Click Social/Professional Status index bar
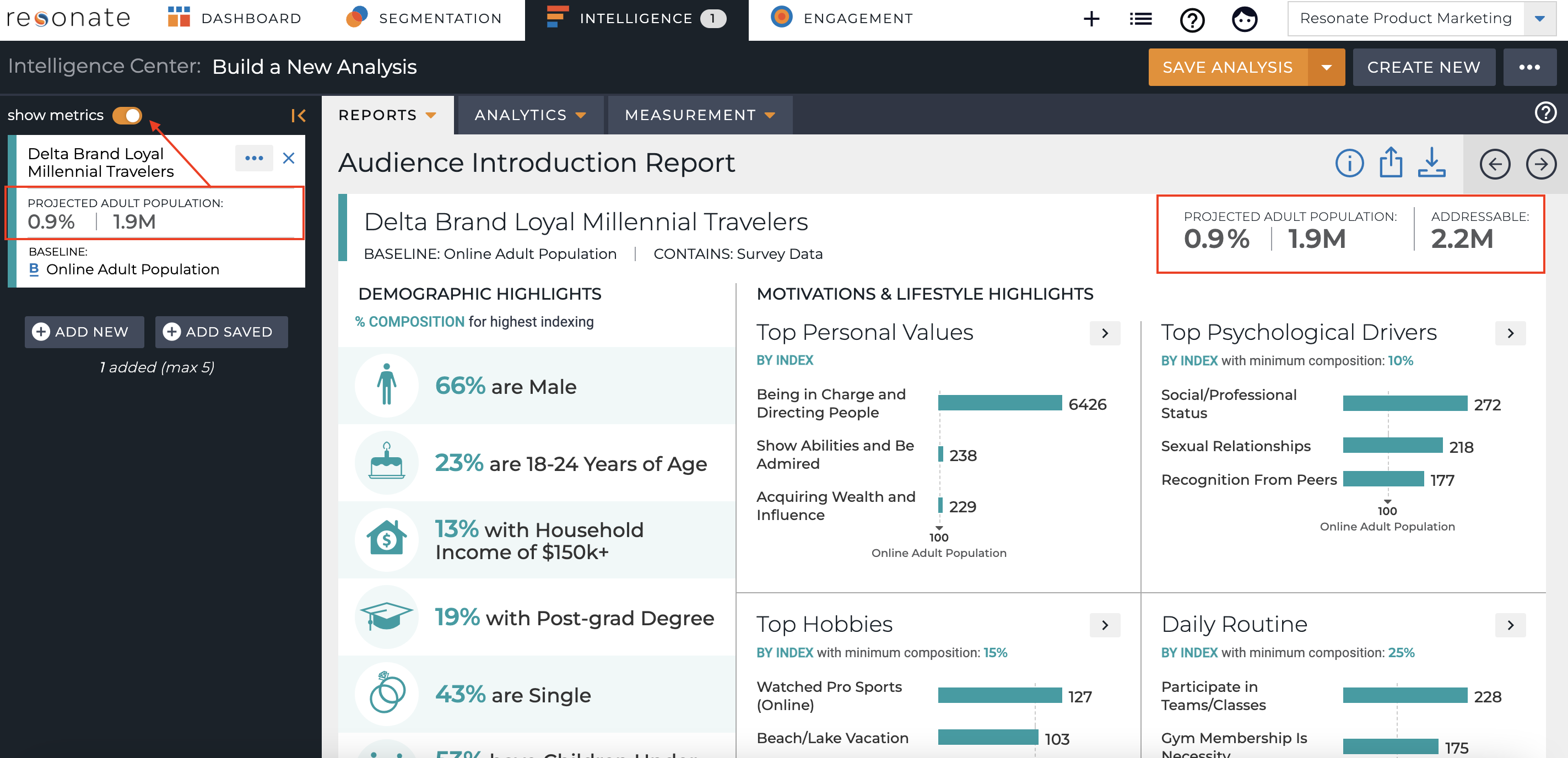This screenshot has width=1568, height=758. [1404, 404]
